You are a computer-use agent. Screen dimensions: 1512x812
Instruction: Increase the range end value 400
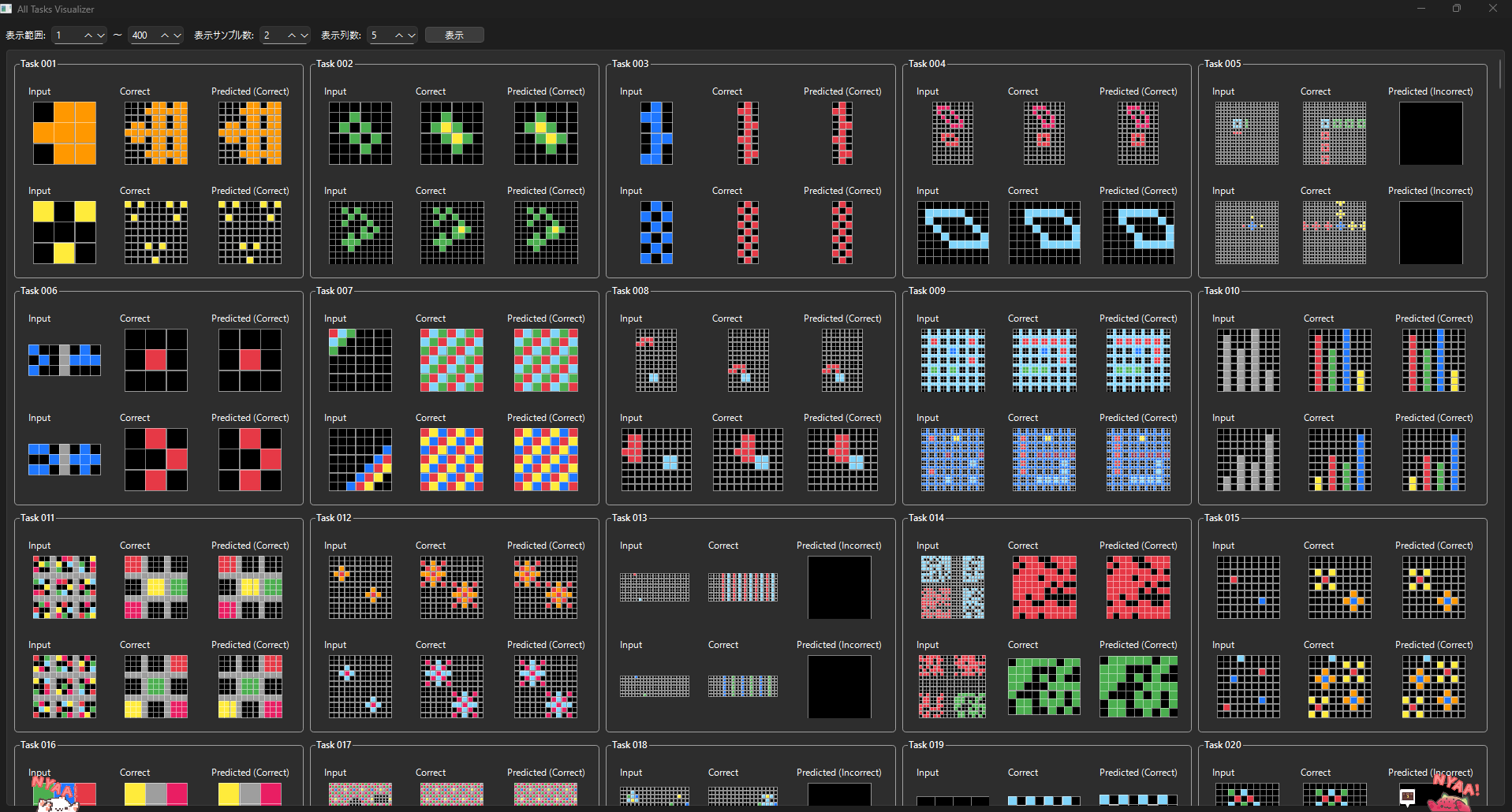pyautogui.click(x=165, y=35)
